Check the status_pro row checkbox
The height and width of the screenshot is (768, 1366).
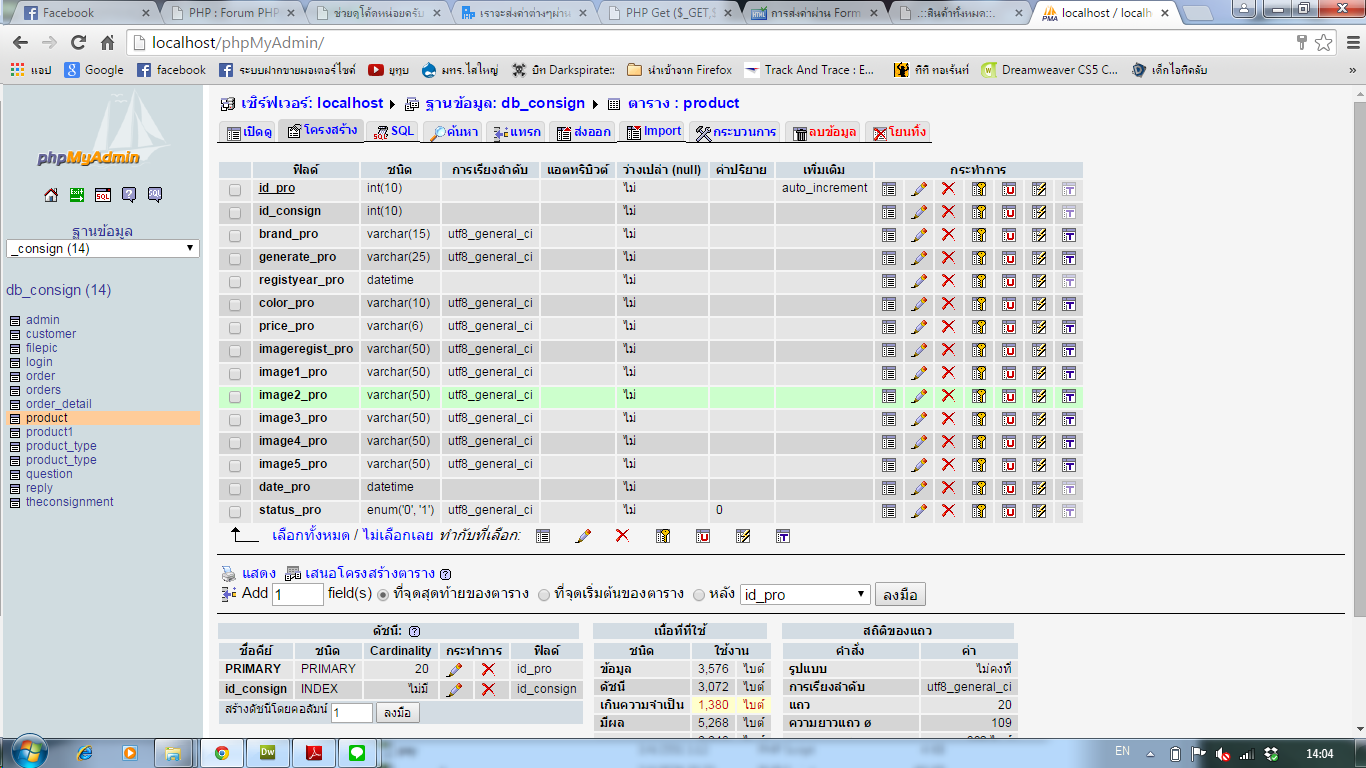[235, 511]
